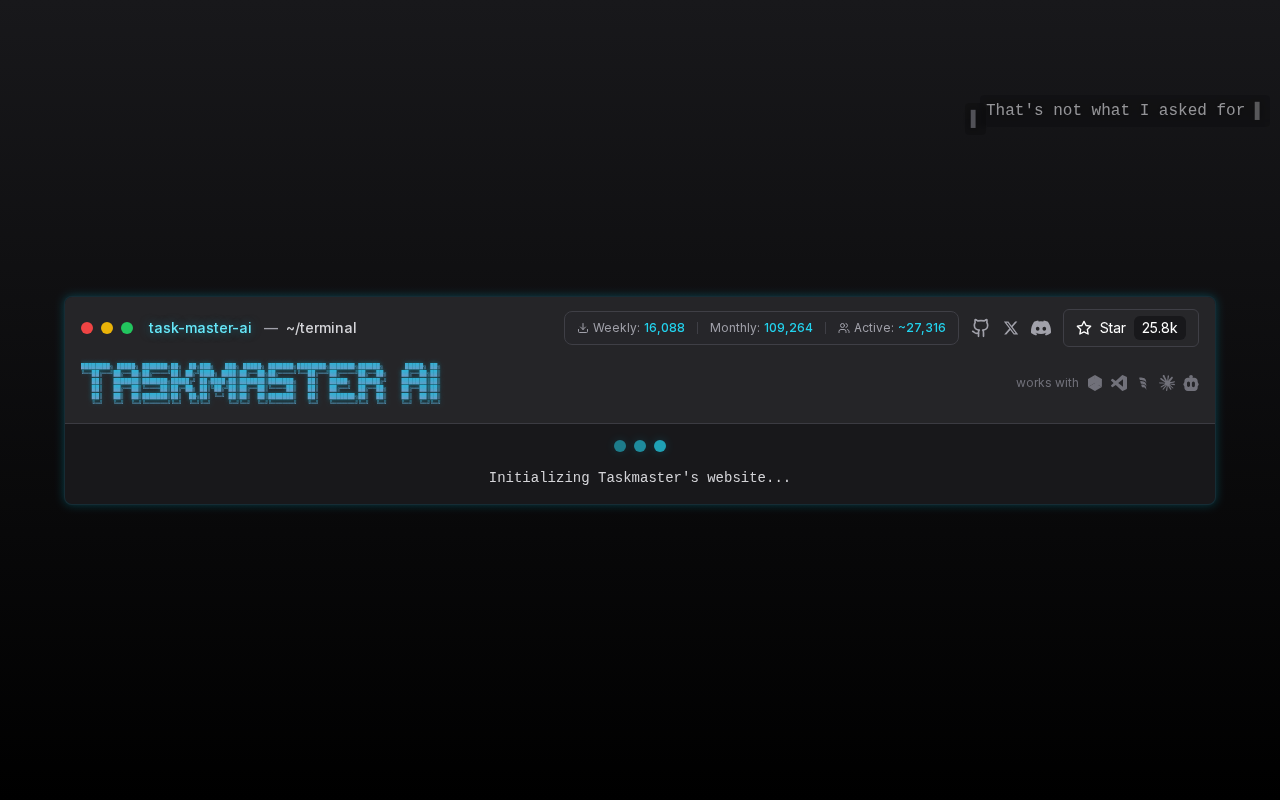Image resolution: width=1280 pixels, height=800 pixels.
Task: Click the middle loading progress dot
Action: [x=639, y=445]
